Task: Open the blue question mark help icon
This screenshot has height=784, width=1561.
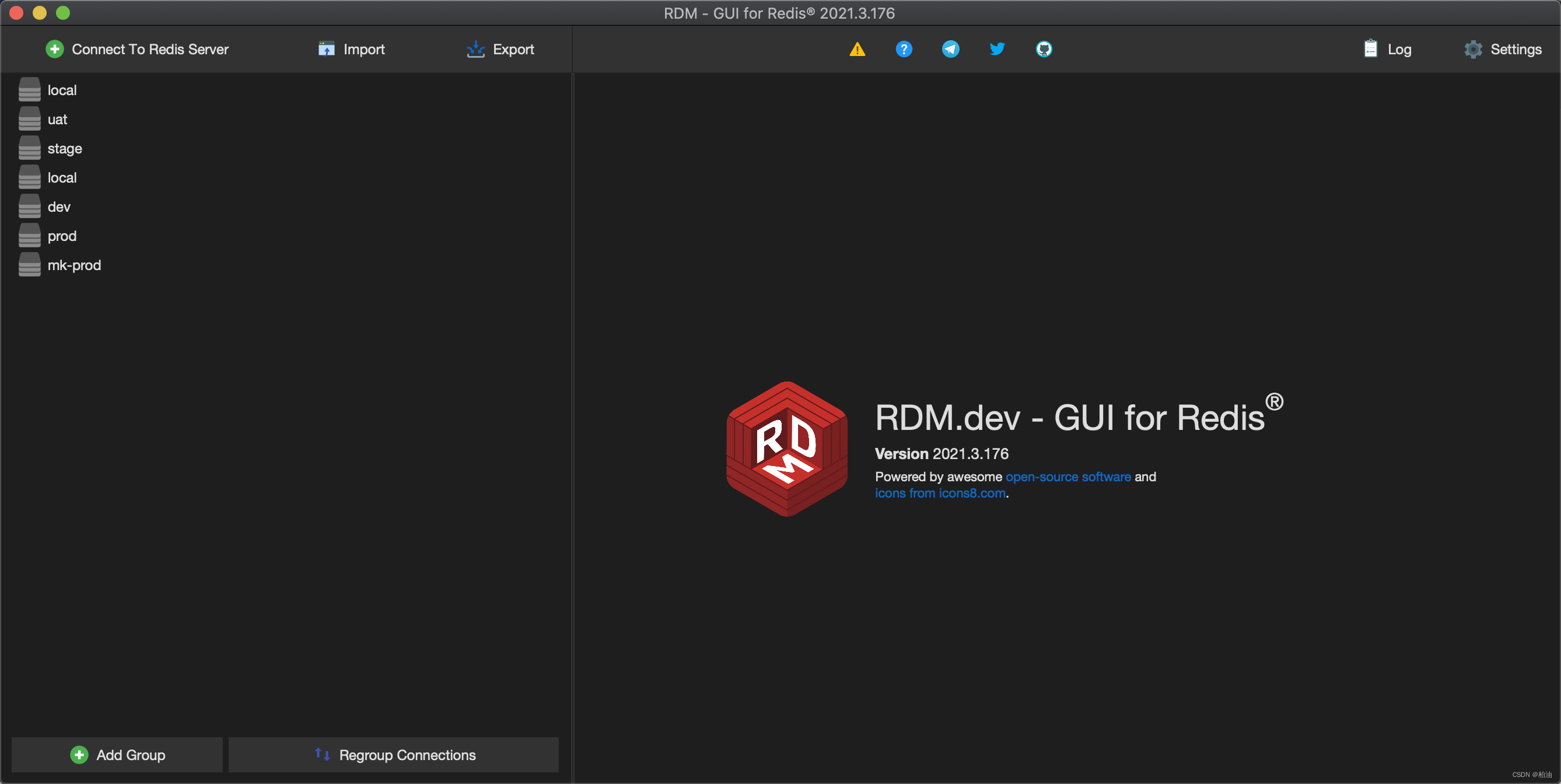Action: coord(904,49)
